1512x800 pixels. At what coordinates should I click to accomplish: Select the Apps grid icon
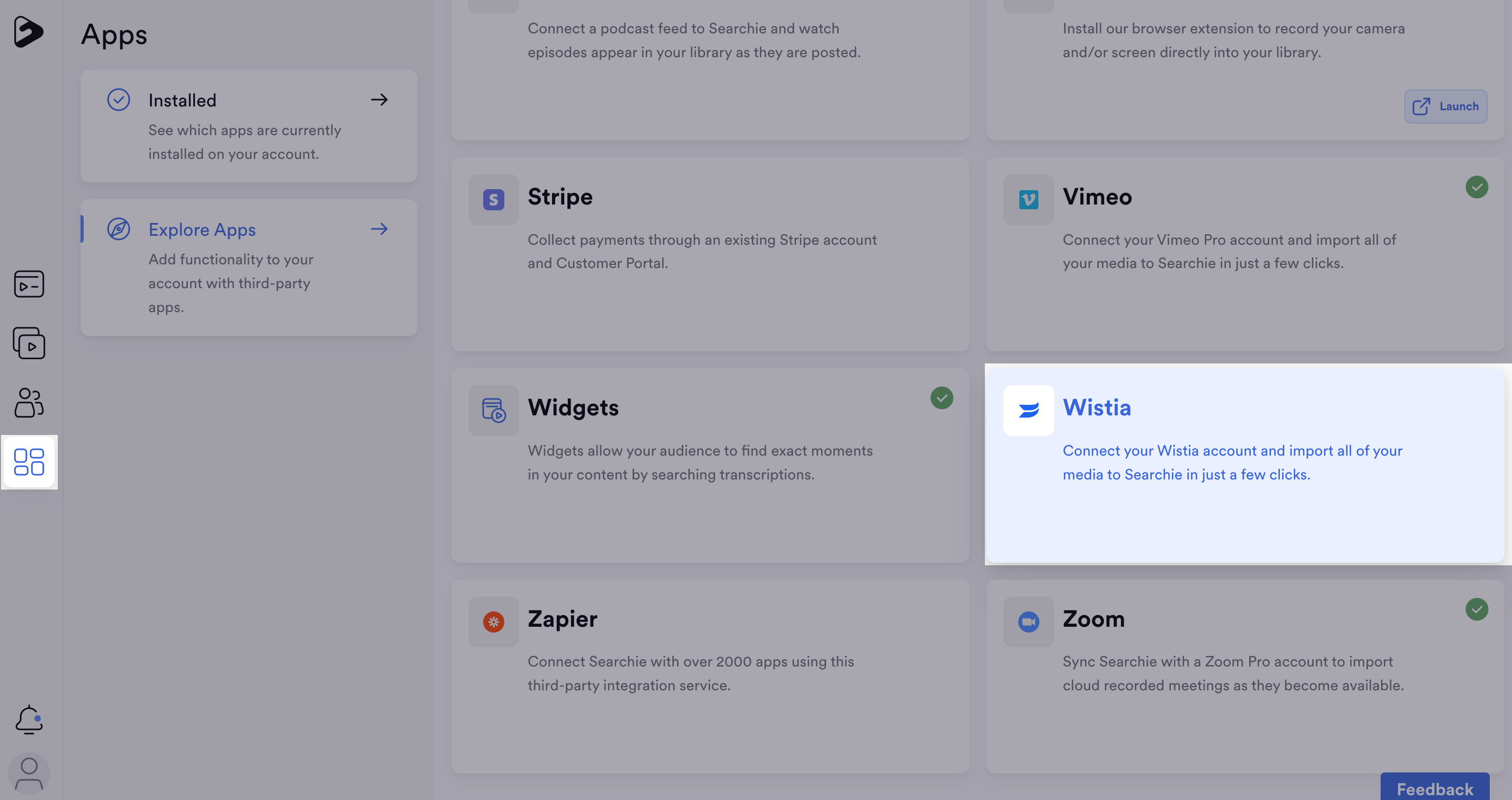pos(29,462)
